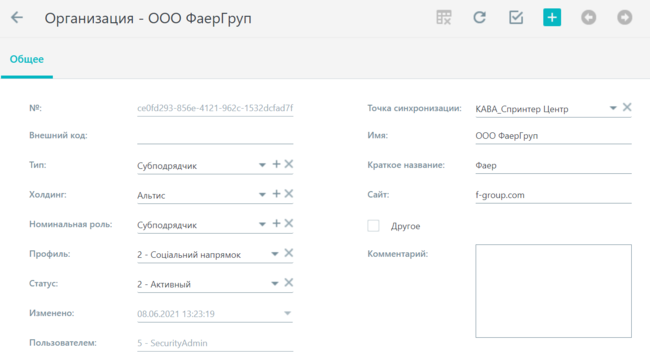The image size is (650, 360).
Task: Click the teal plus add button
Action: point(552,17)
